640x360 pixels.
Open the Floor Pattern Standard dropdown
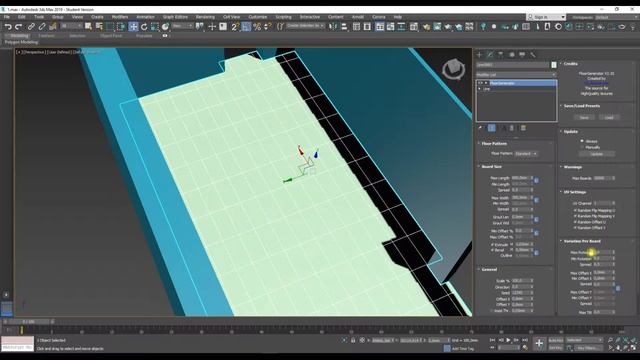pyautogui.click(x=526, y=153)
